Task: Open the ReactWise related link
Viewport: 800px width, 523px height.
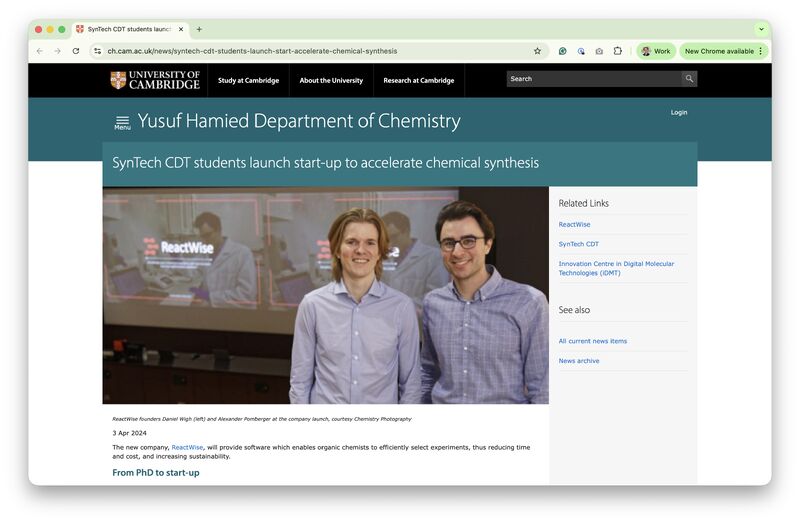Action: [574, 225]
